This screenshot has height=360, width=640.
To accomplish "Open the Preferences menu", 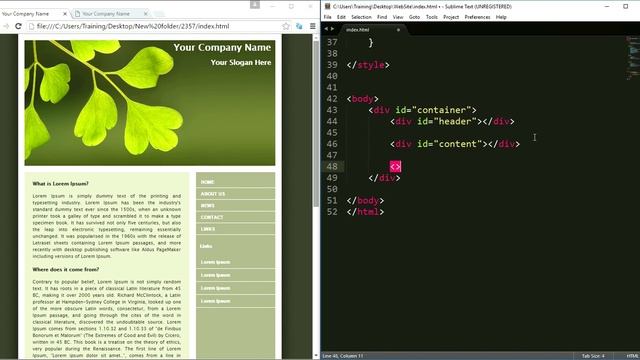I will (x=477, y=17).
